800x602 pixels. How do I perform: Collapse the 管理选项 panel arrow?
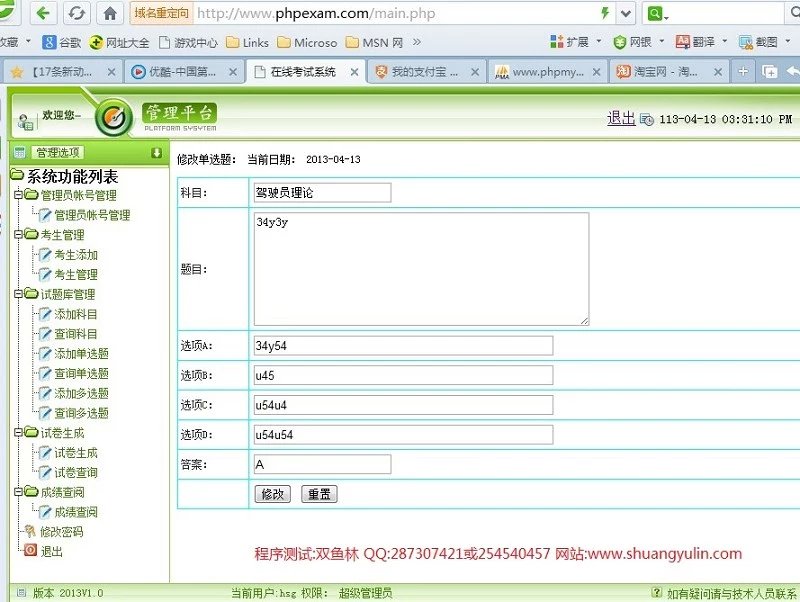click(156, 153)
